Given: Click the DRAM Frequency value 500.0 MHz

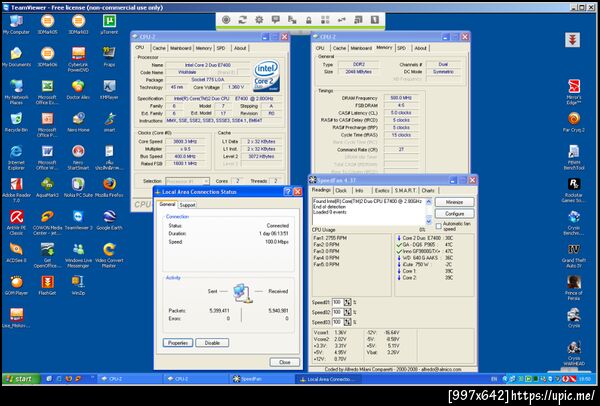Looking at the screenshot, I should 400,98.
